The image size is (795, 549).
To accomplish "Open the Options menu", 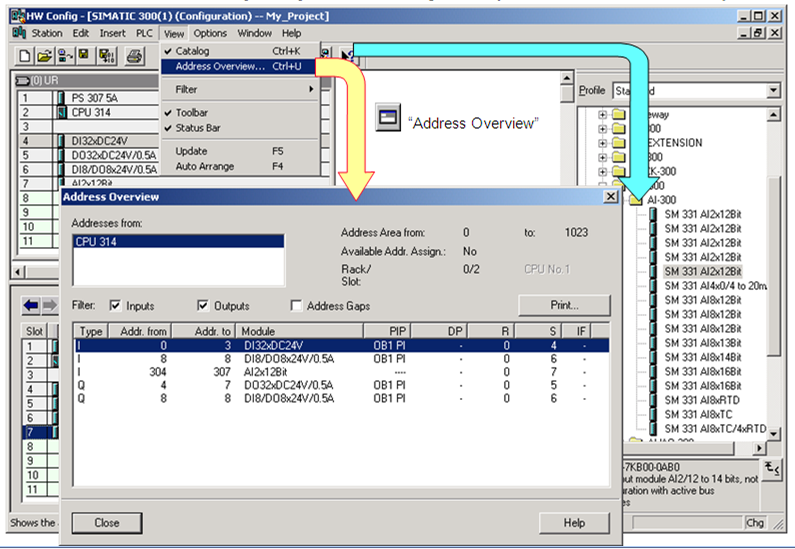I will tap(210, 33).
